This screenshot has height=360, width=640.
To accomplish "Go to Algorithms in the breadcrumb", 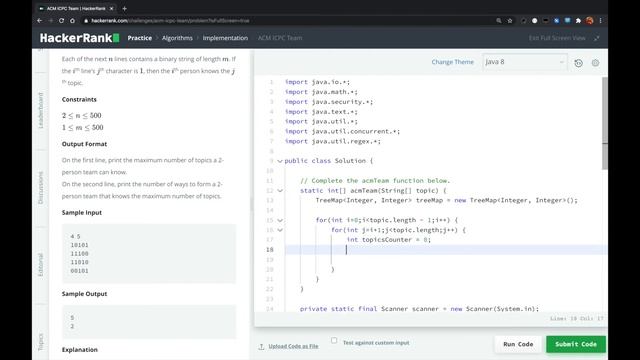I will point(177,38).
